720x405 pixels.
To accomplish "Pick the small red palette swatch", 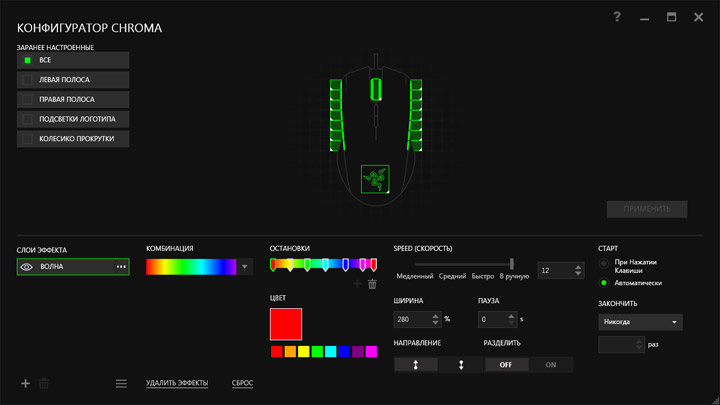I will pyautogui.click(x=276, y=352).
